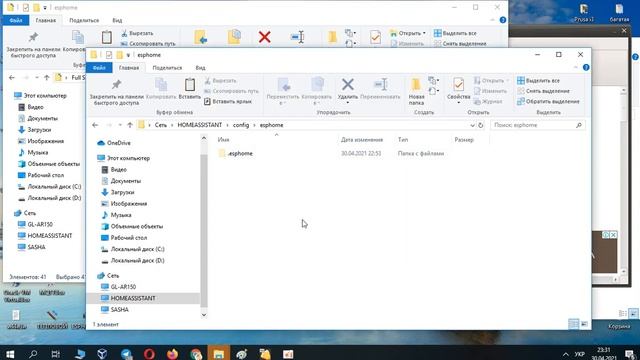The width and height of the screenshot is (640, 360).
Task: Expand the address bar history dropdown
Action: pyautogui.click(x=472, y=125)
